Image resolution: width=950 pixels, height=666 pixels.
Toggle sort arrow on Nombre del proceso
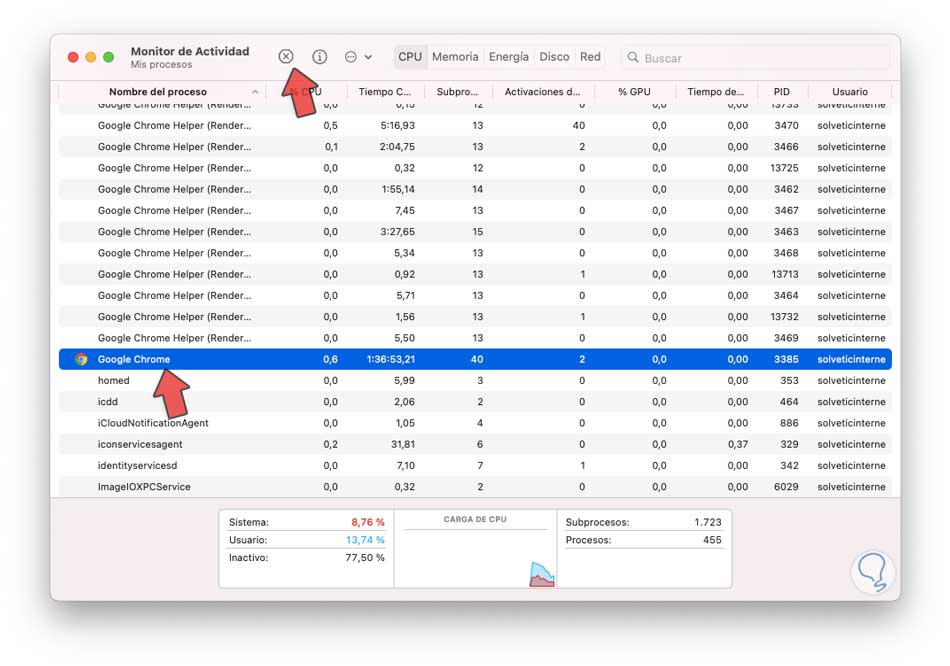(255, 92)
